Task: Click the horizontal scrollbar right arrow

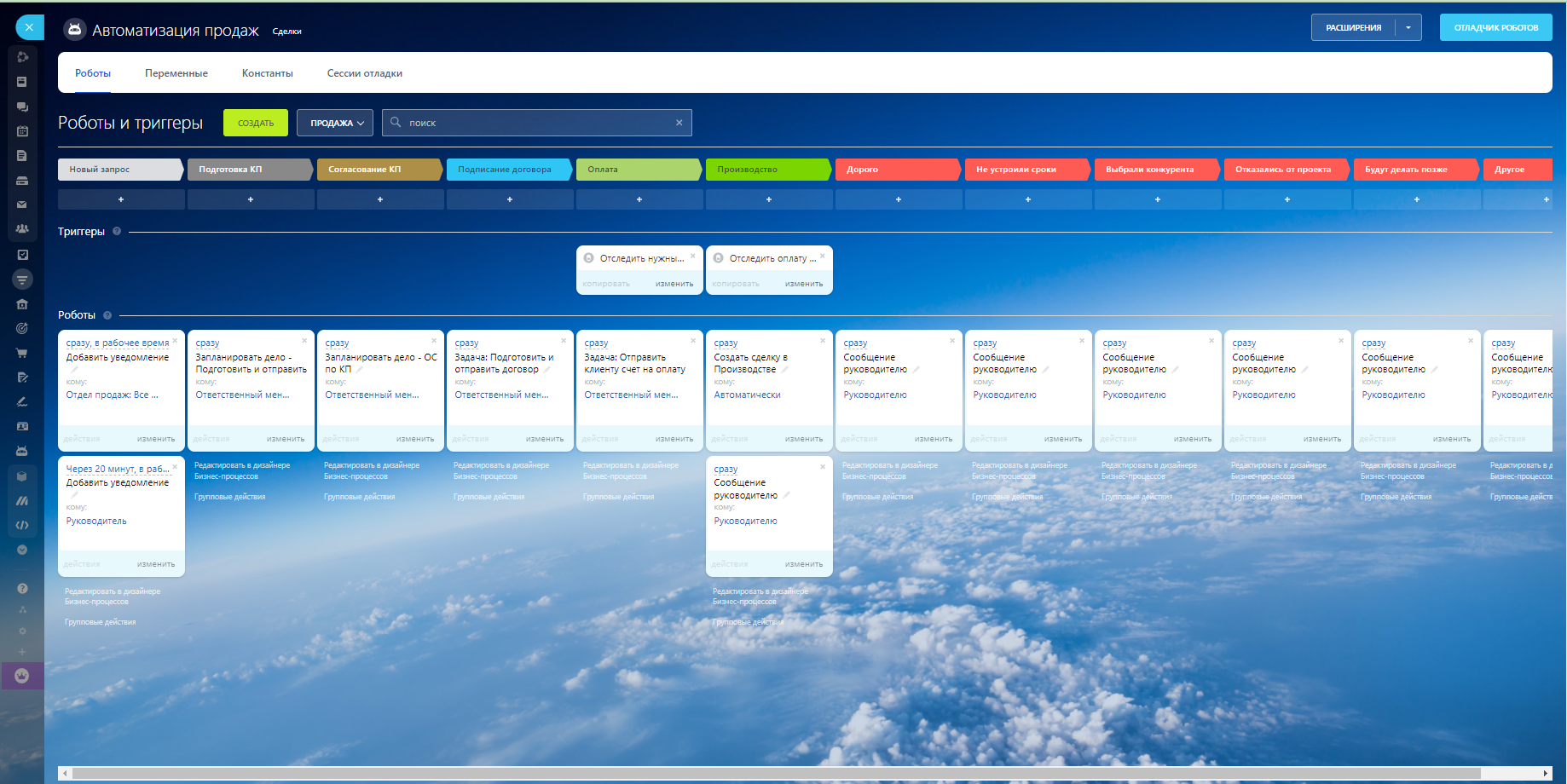Action: pyautogui.click(x=1546, y=774)
